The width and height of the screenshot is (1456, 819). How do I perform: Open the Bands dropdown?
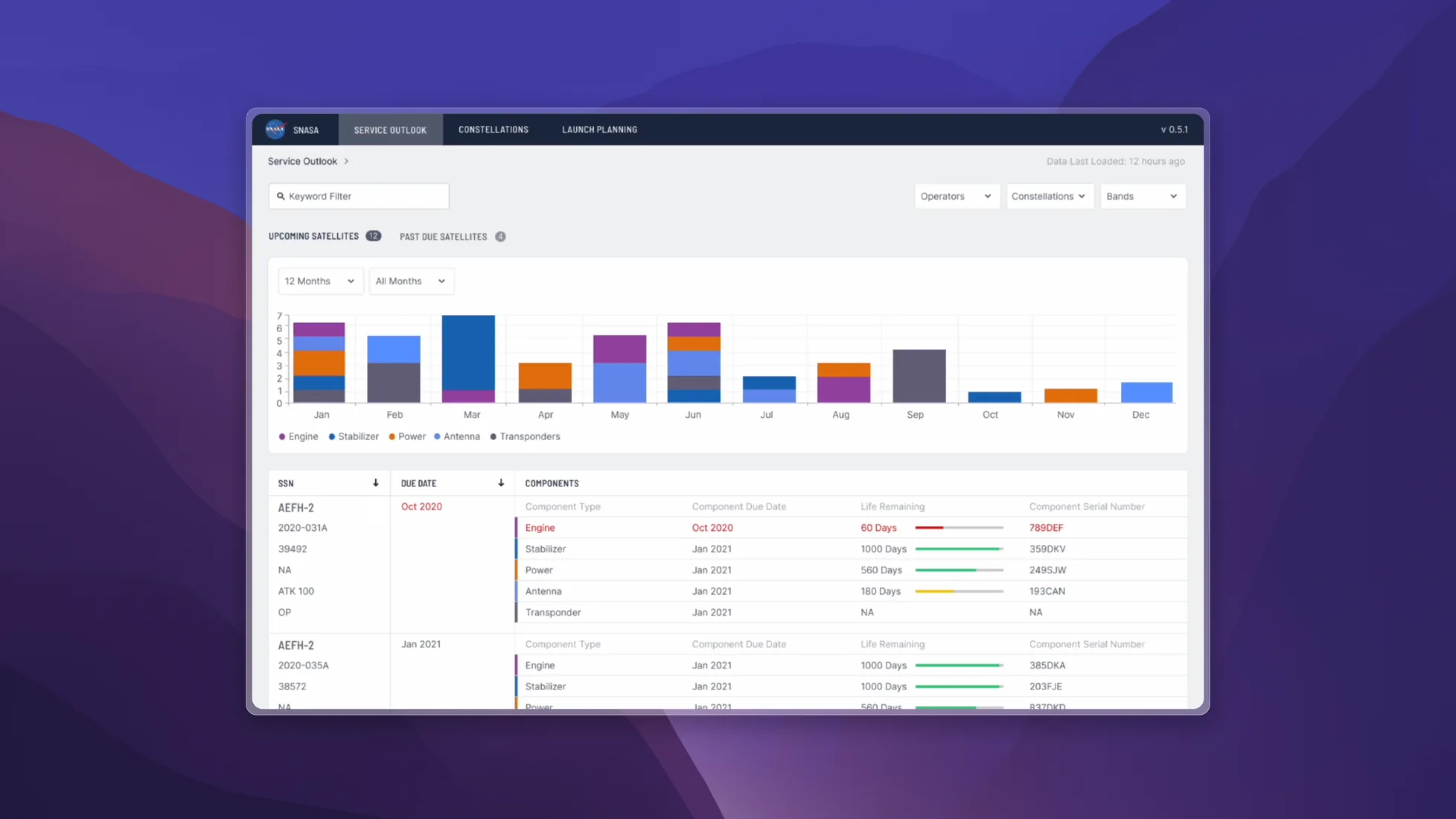(x=1143, y=197)
